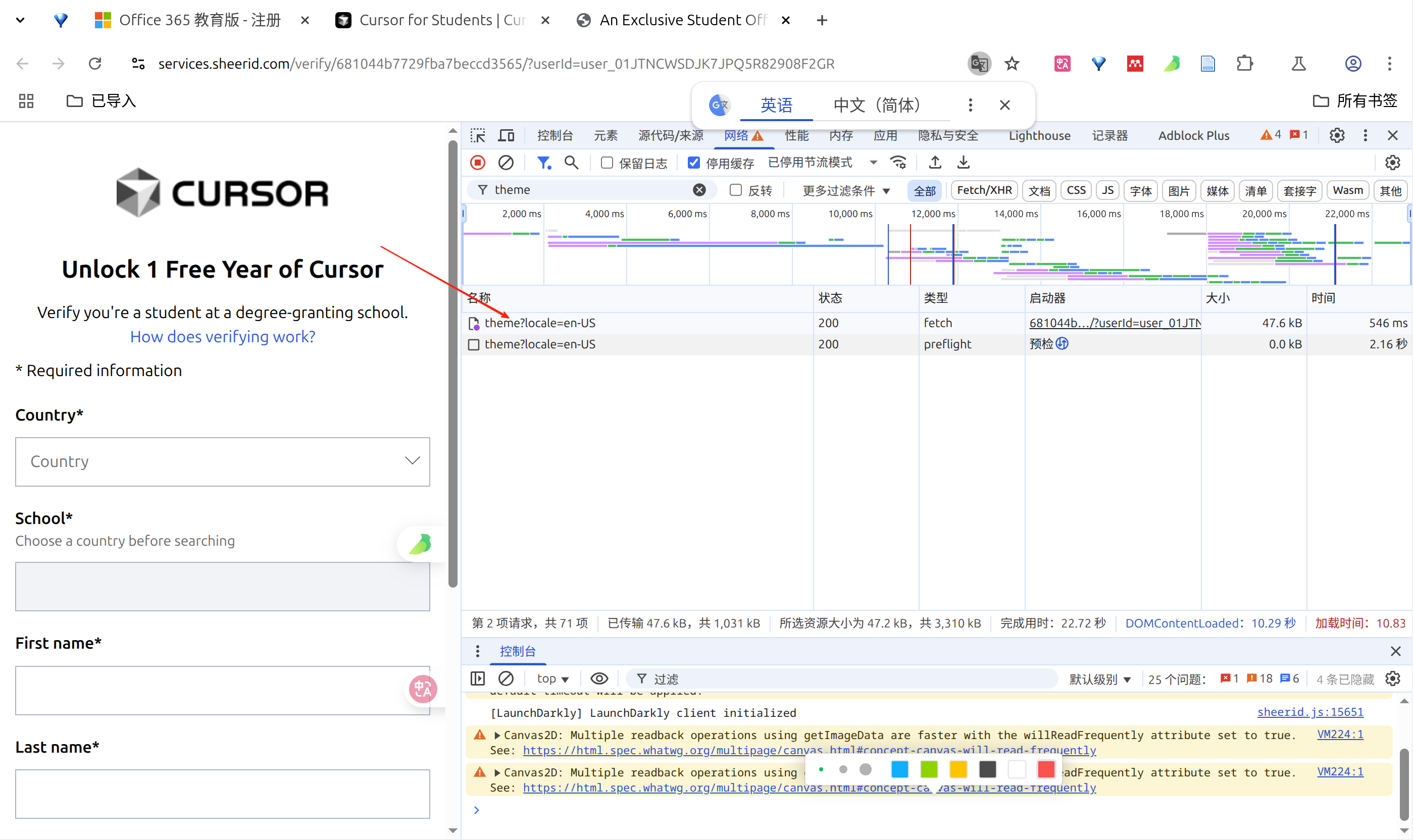Open default log levels dropdown
Viewport: 1413px width, 840px height.
tap(1099, 678)
